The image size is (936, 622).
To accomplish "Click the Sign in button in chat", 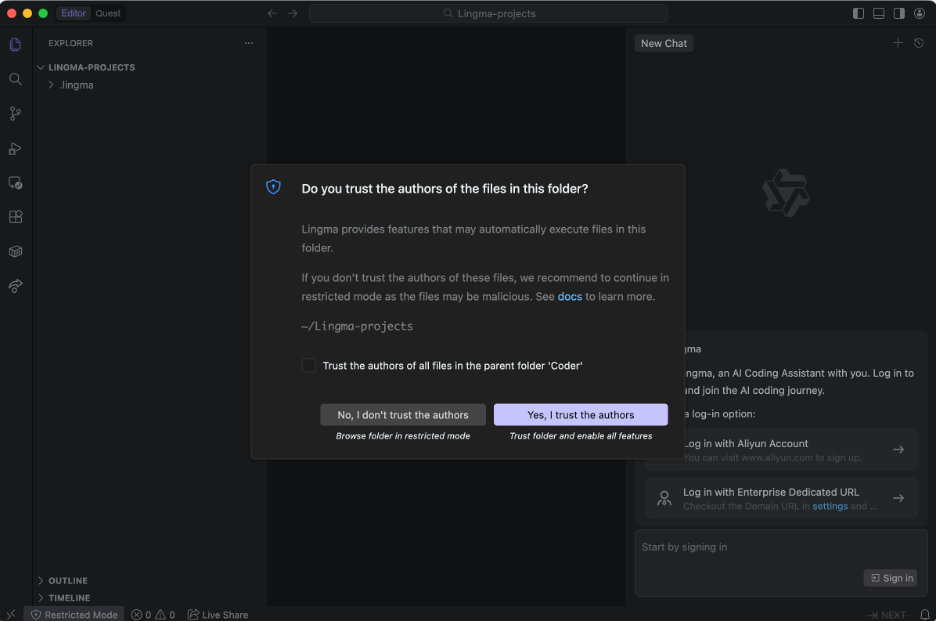I will coord(890,578).
